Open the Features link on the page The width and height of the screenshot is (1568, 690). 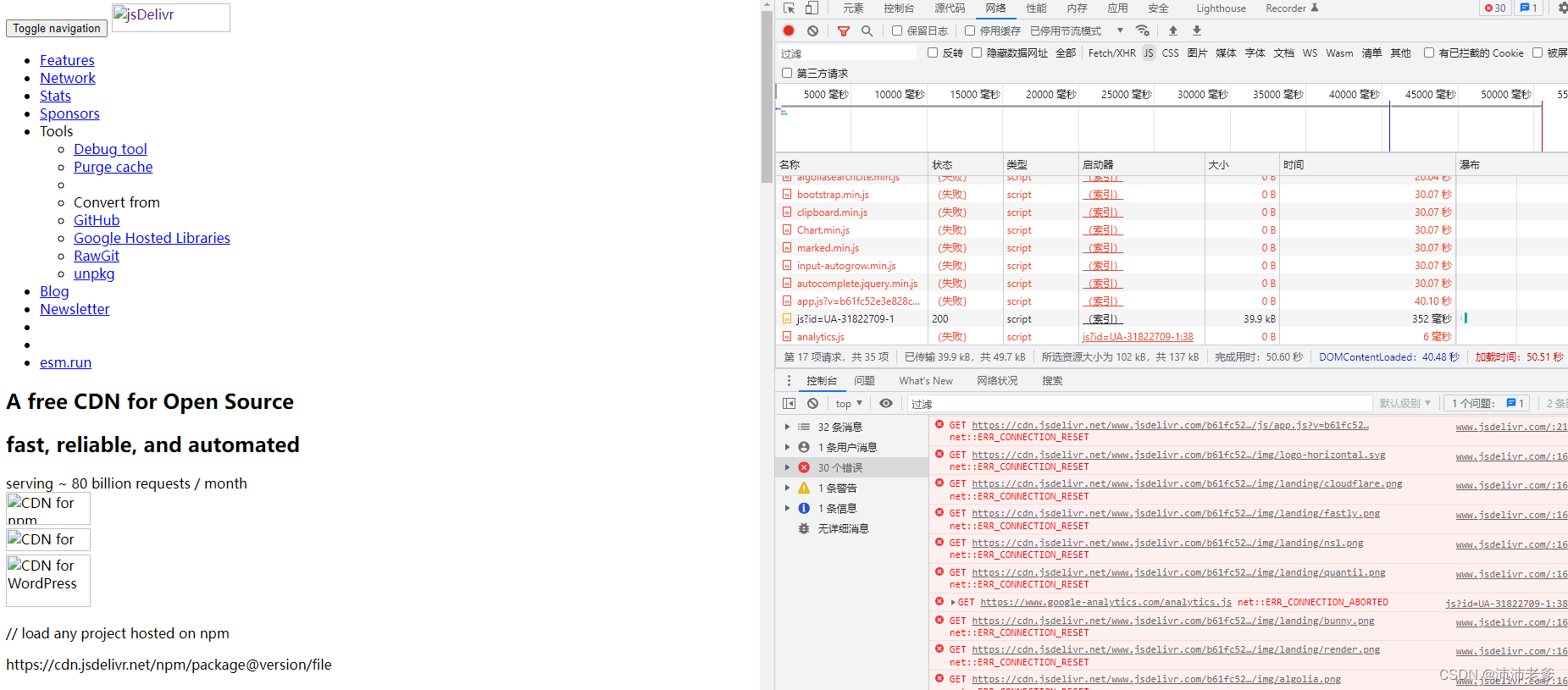tap(67, 60)
